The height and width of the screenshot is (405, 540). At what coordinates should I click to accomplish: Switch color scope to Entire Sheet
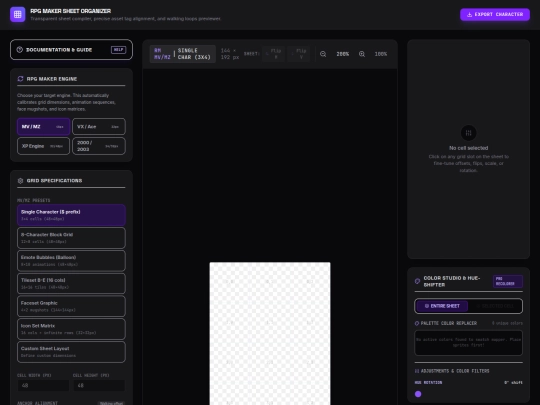pyautogui.click(x=442, y=306)
